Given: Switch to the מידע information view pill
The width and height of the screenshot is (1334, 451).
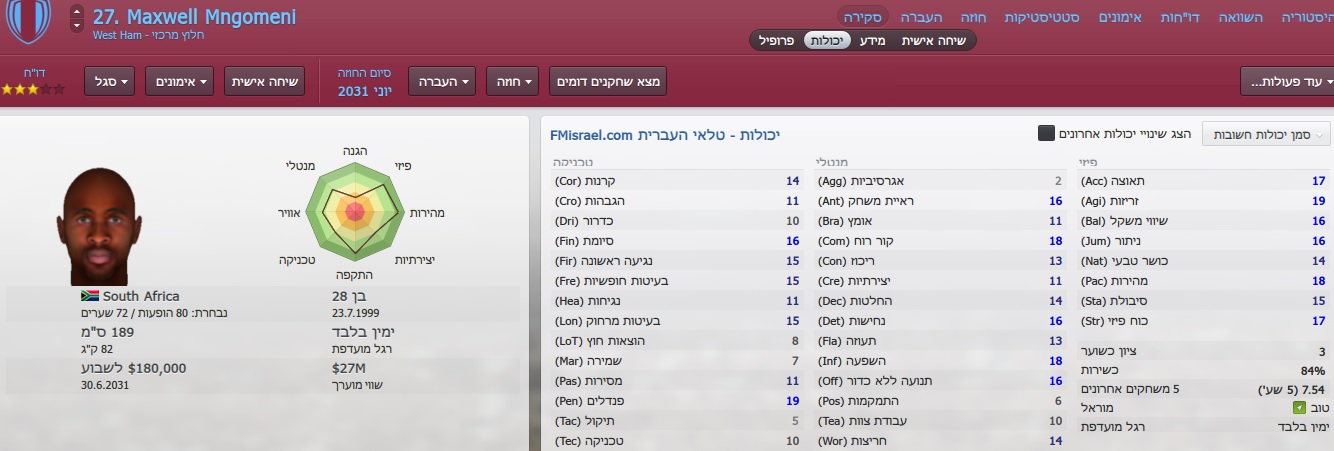Looking at the screenshot, I should (873, 40).
